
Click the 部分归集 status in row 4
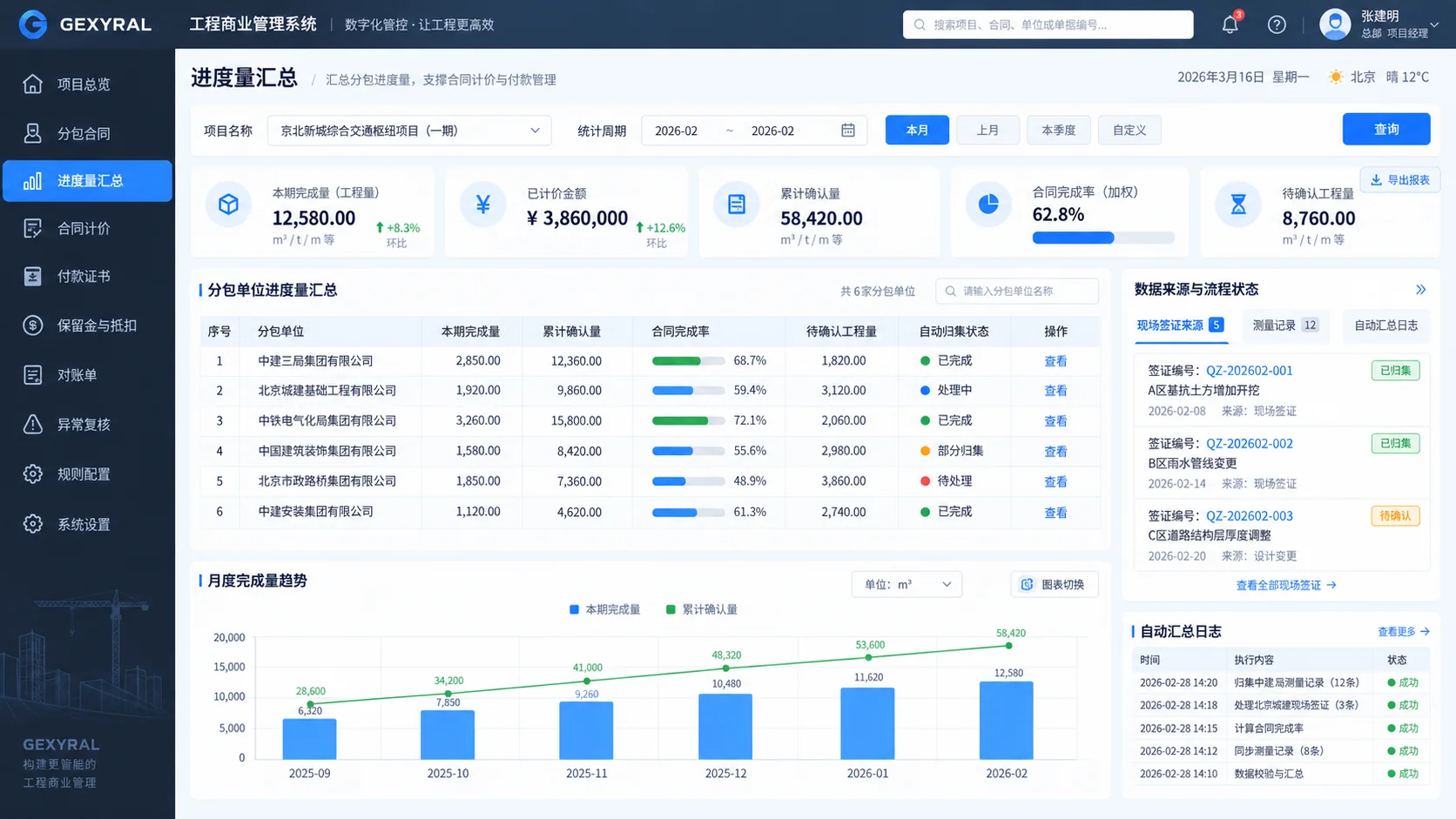pos(952,451)
